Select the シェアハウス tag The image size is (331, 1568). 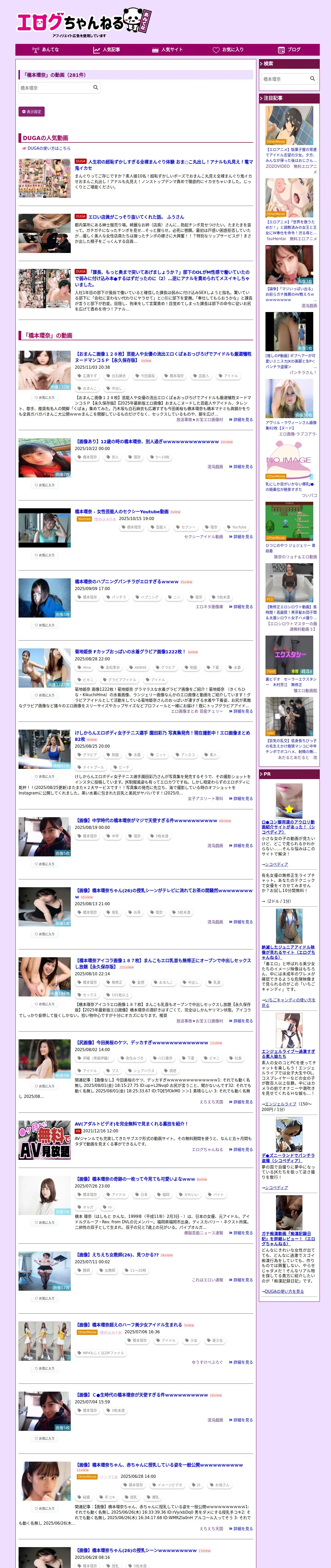[142, 1071]
